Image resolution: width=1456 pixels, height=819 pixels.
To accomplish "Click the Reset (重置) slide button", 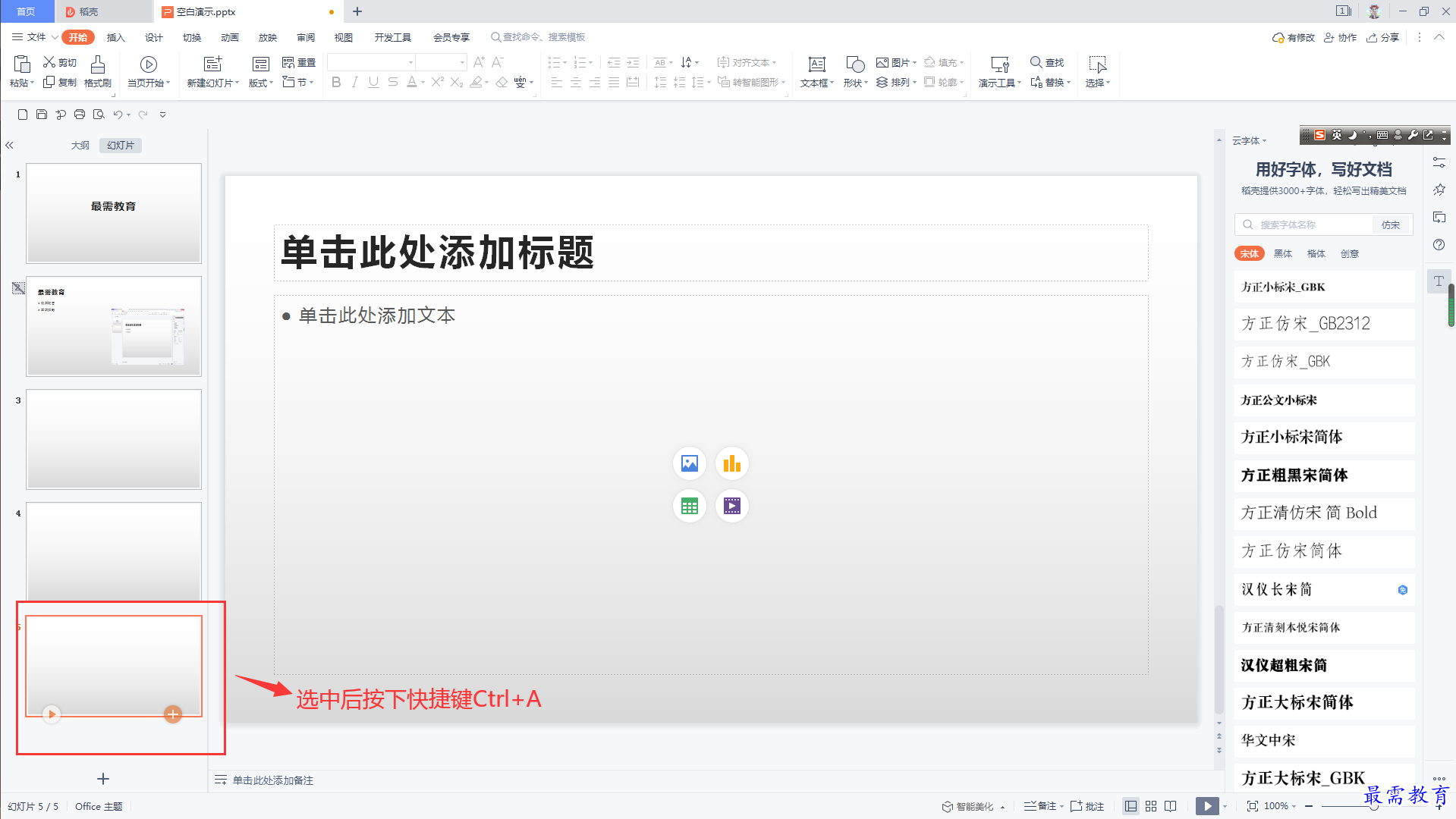I will point(299,62).
